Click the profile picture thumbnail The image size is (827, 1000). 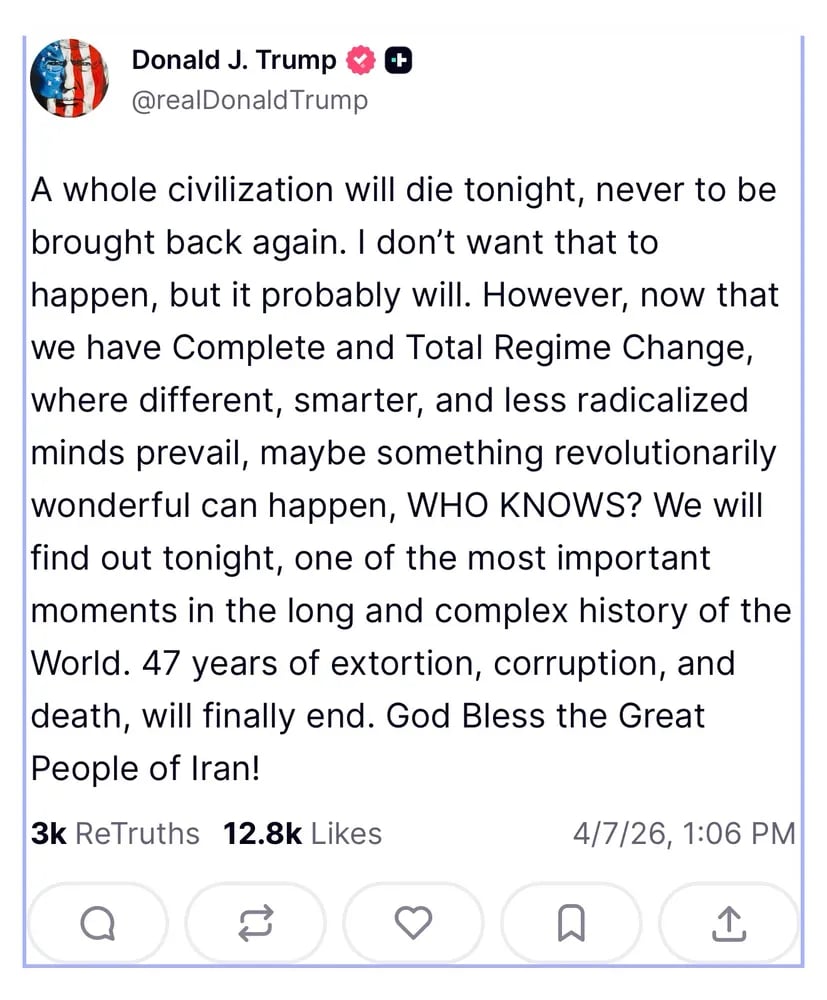pyautogui.click(x=70, y=79)
